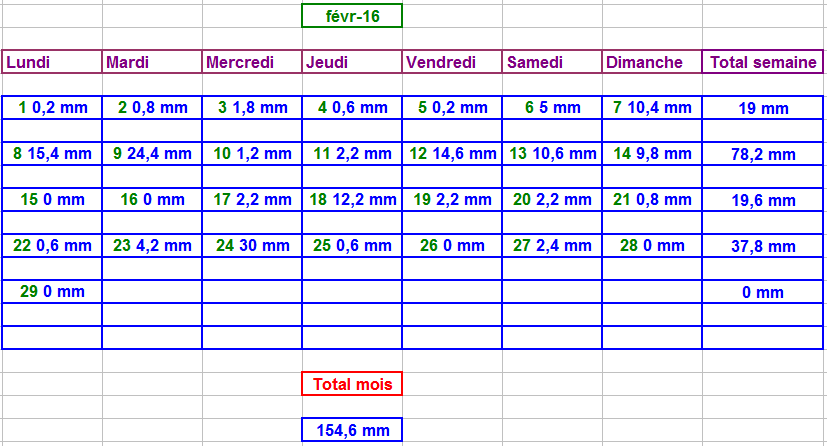
Task: Select the day 18 cell with 12,2 mm
Action: [352, 200]
